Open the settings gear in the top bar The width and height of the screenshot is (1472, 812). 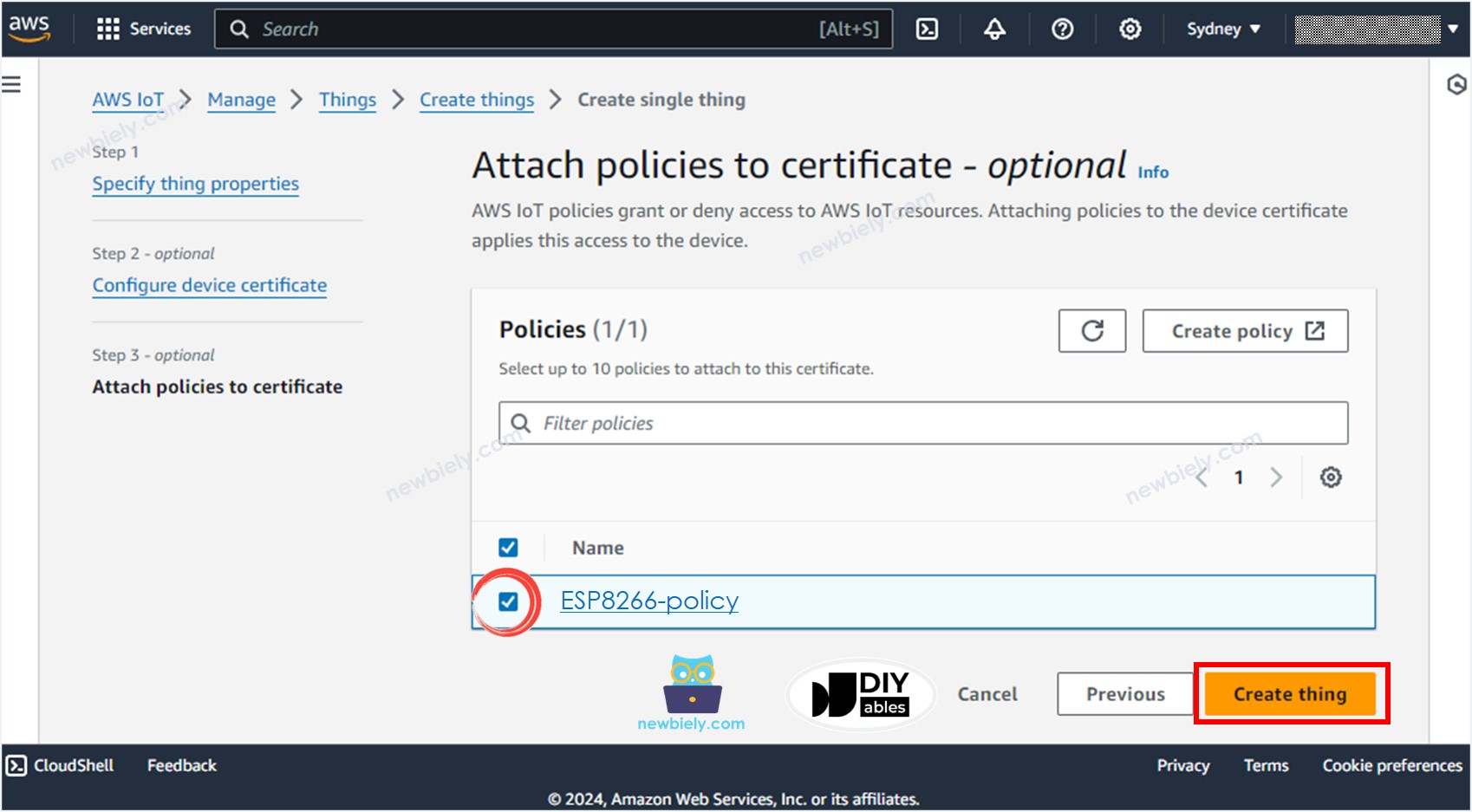(1129, 28)
